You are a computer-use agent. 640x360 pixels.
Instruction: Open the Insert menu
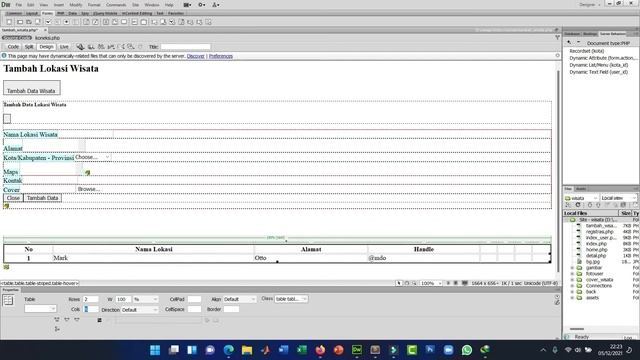[x=59, y=5]
